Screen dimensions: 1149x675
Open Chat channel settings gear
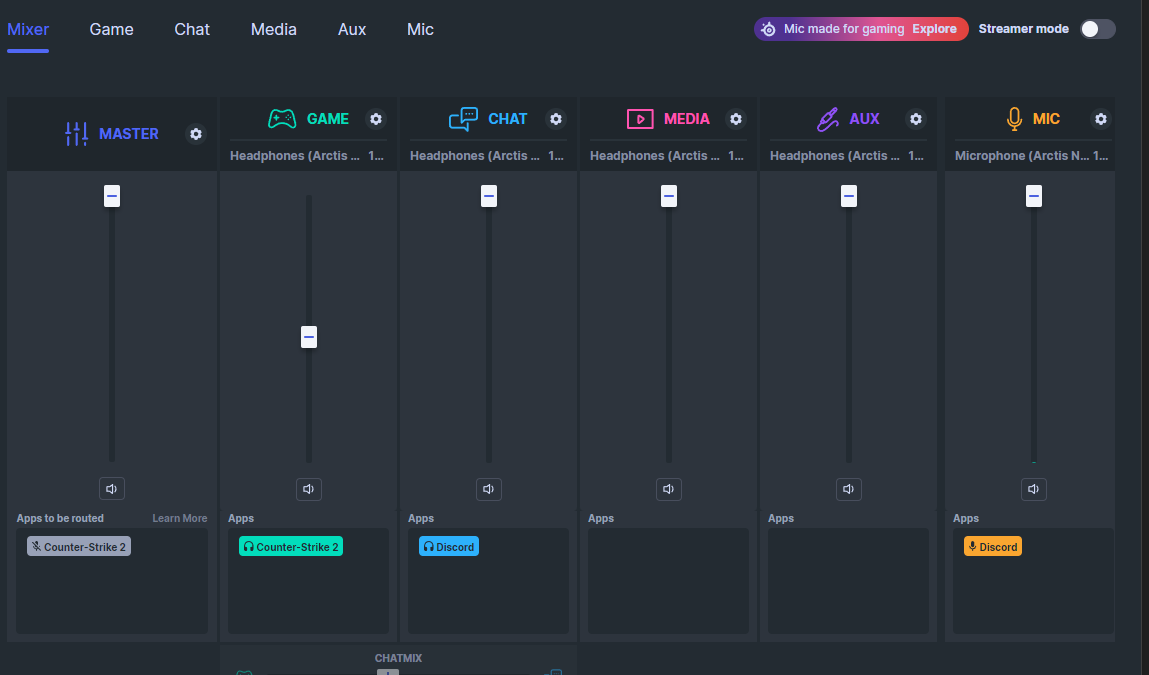pyautogui.click(x=556, y=119)
